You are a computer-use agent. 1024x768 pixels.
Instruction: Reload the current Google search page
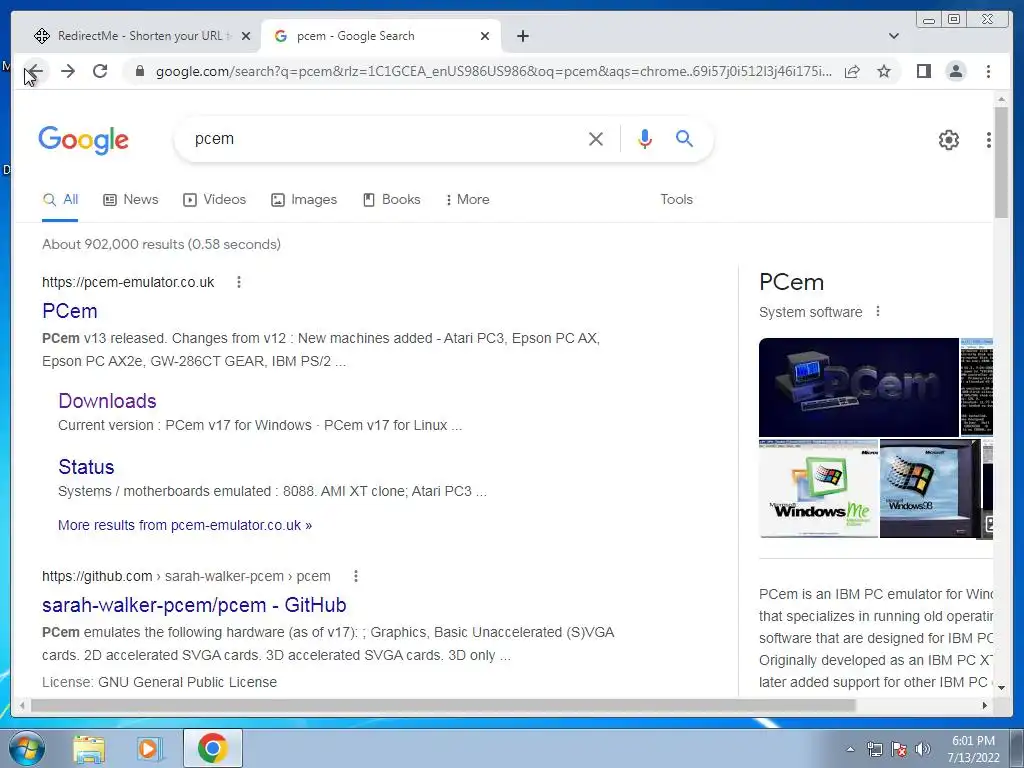(x=100, y=71)
